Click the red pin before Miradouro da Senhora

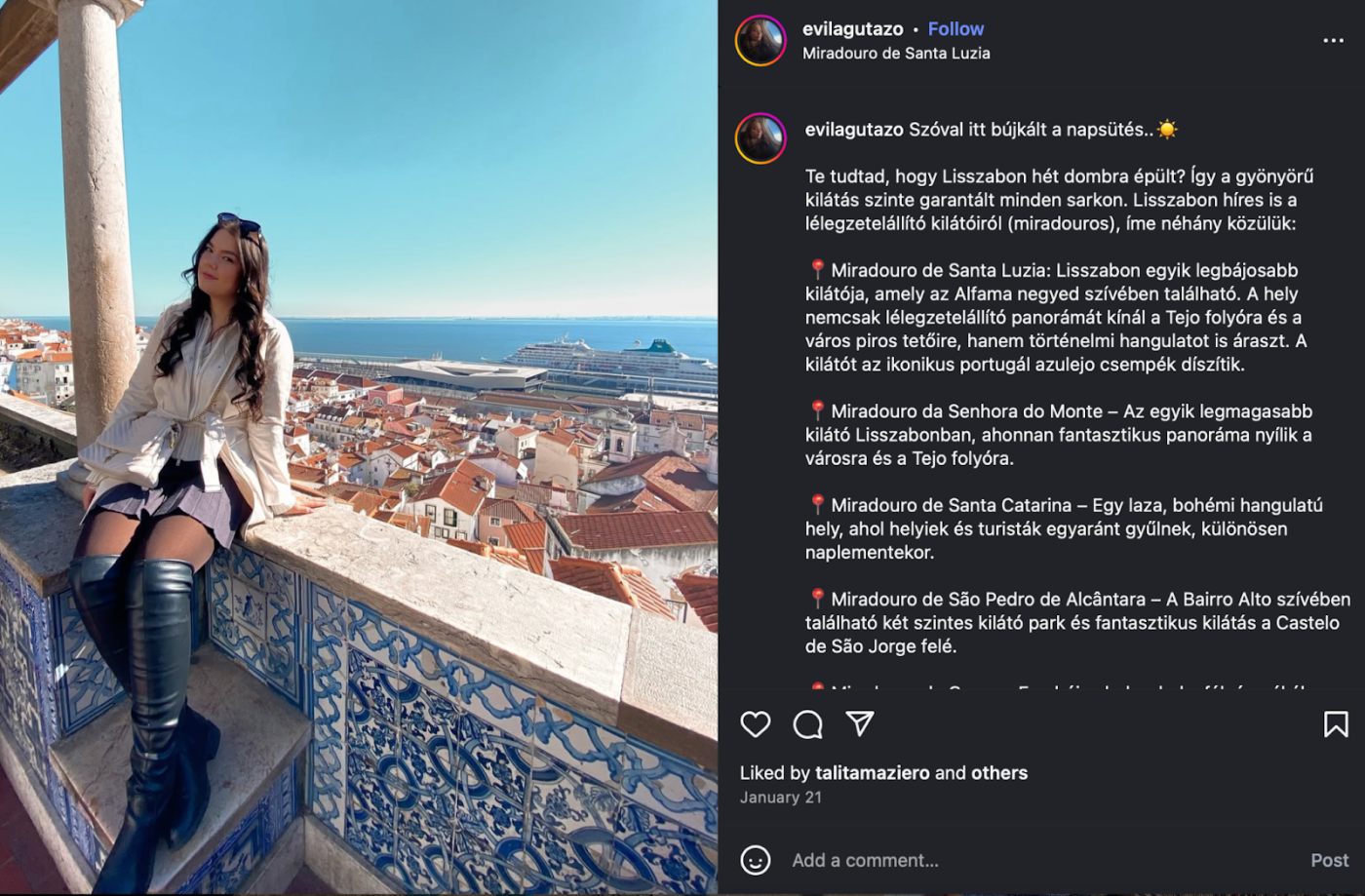click(x=817, y=410)
